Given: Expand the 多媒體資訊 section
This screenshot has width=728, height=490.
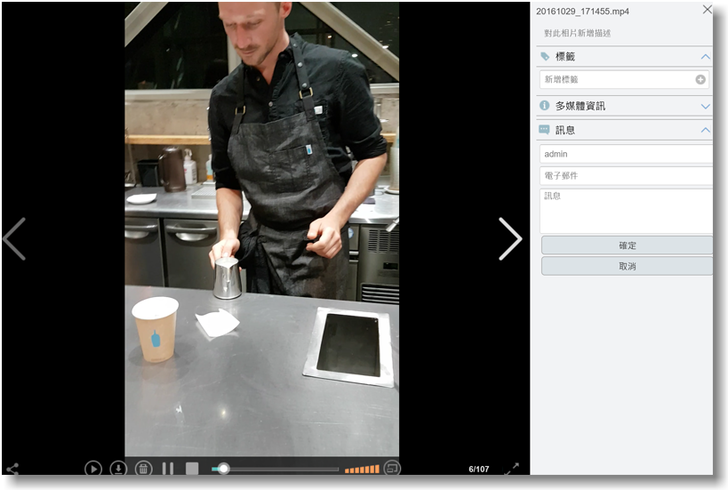Looking at the screenshot, I should pos(705,106).
